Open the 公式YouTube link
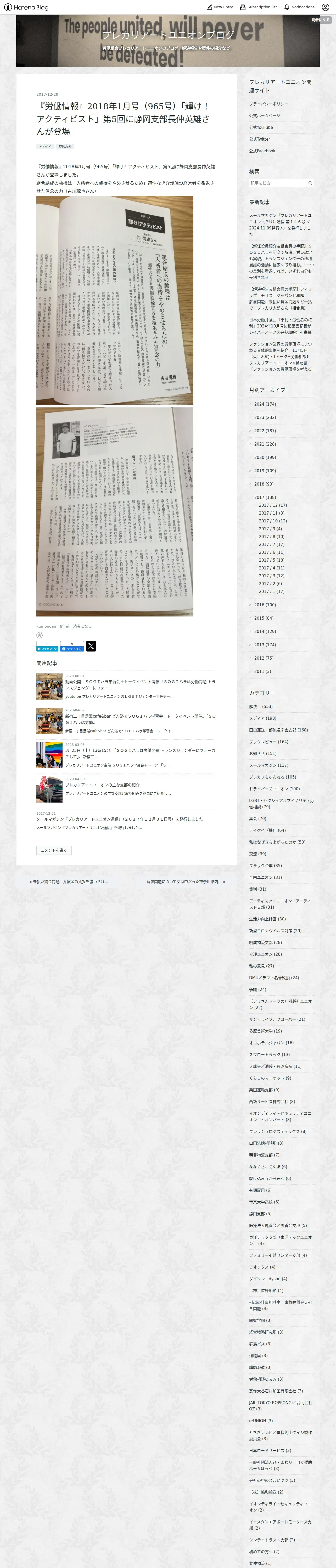The image size is (336, 1568). tap(261, 128)
